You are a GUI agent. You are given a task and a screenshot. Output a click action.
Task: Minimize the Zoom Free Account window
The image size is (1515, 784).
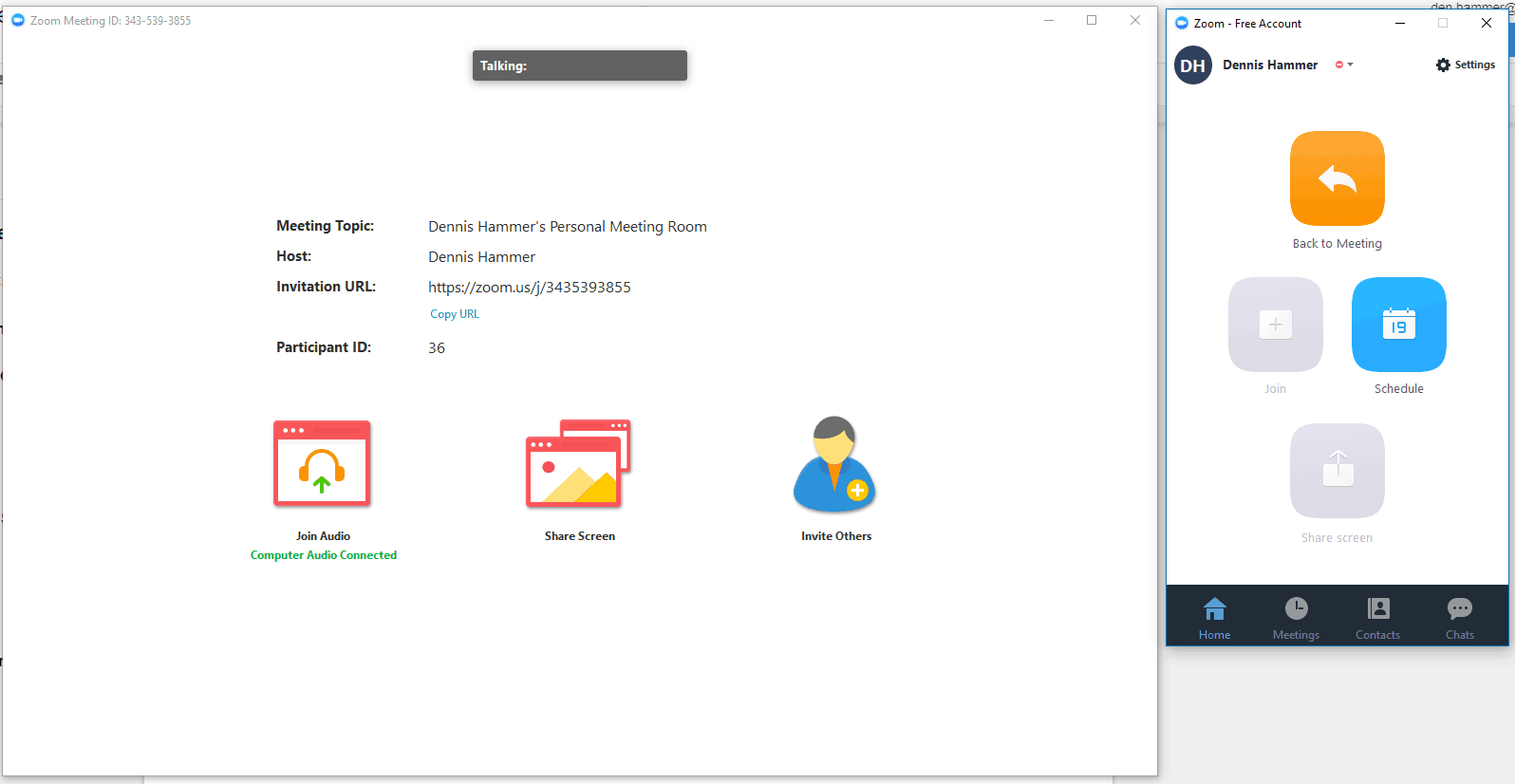tap(1400, 23)
